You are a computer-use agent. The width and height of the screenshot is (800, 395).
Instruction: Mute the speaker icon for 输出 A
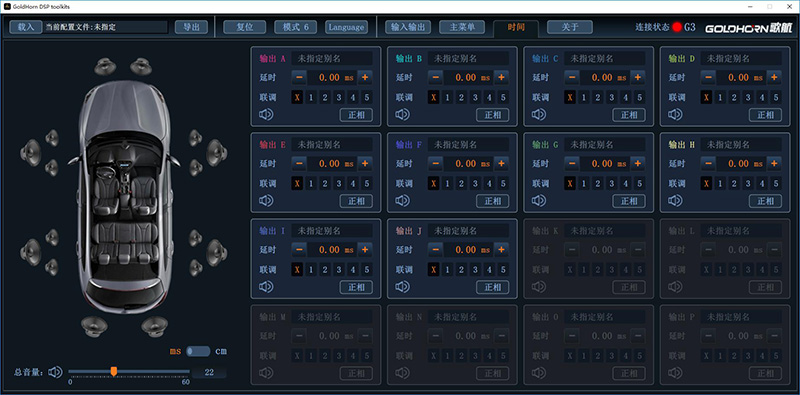point(266,114)
